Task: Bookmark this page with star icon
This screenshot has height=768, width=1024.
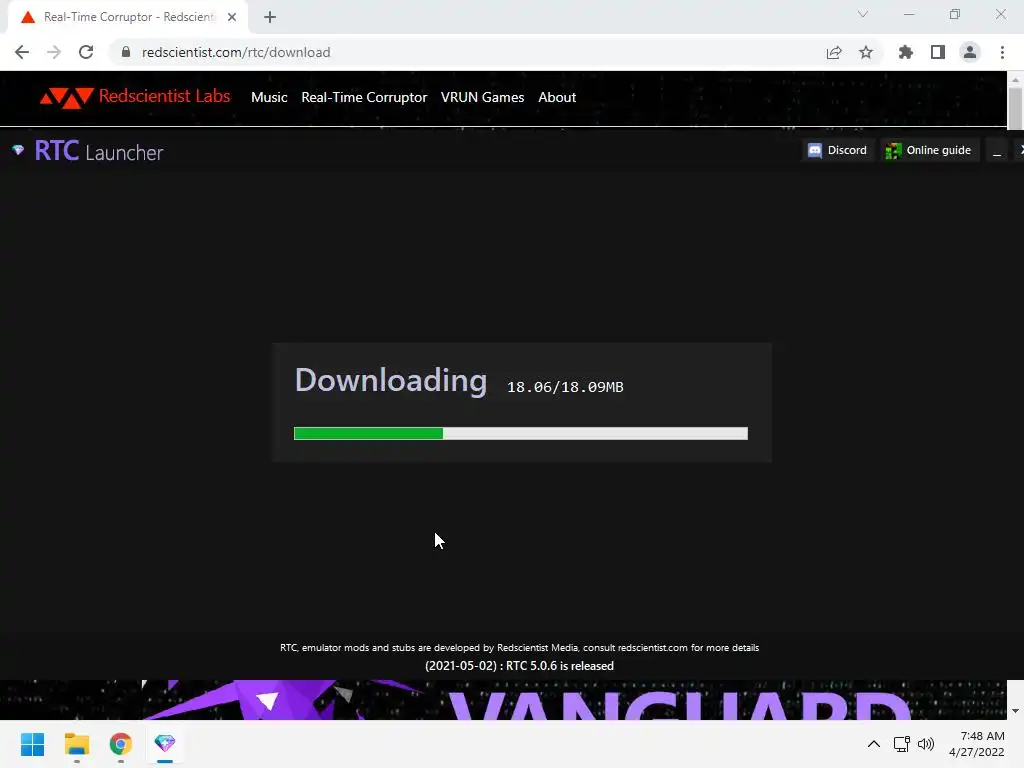Action: pos(866,52)
